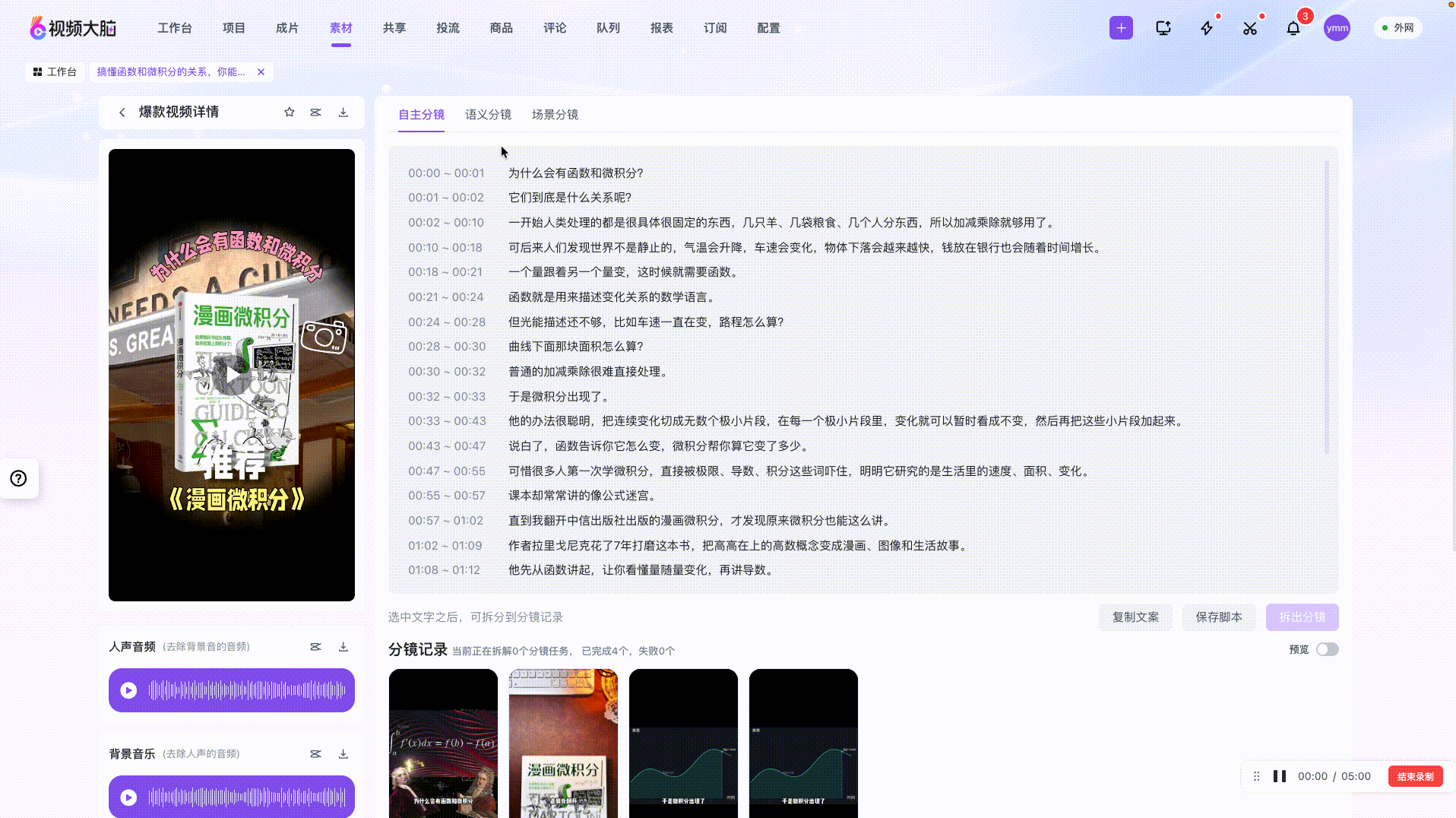Open the screen monitor icon in header
1456x818 pixels.
[x=1163, y=28]
